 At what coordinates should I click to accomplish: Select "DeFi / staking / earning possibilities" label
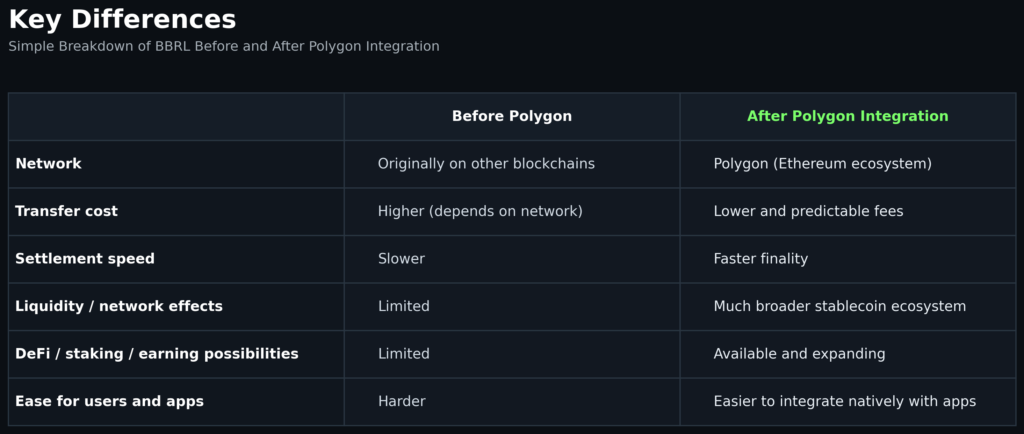(x=156, y=353)
